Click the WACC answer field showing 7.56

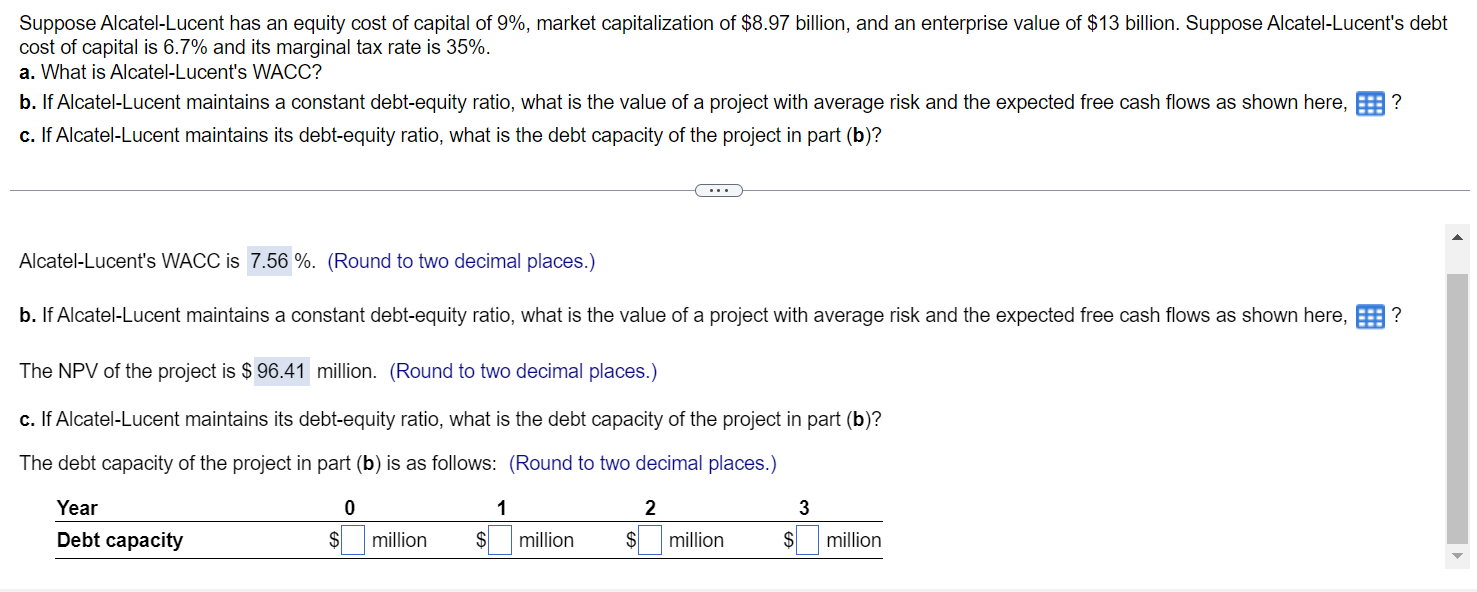tap(270, 262)
